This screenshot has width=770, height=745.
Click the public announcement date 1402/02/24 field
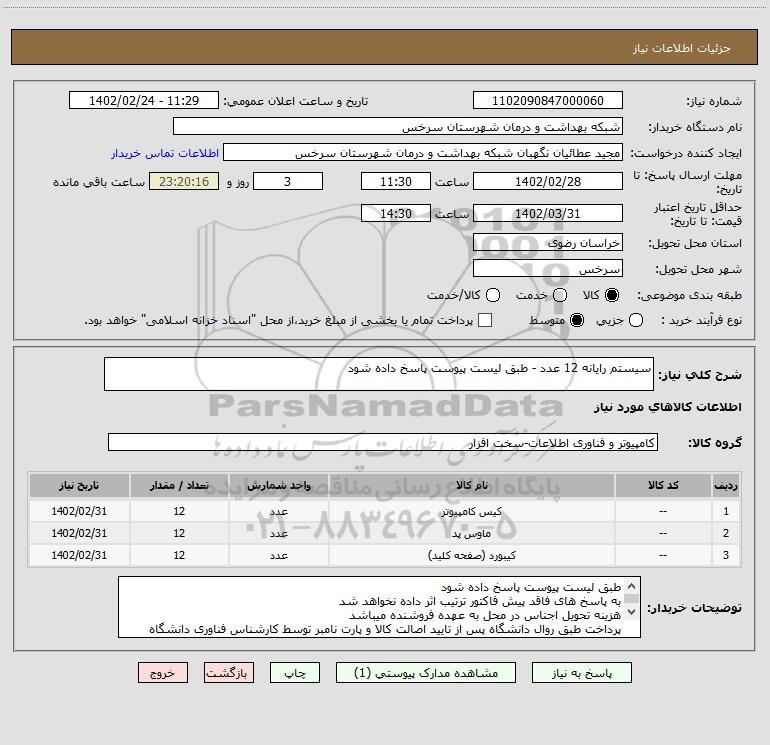[144, 100]
